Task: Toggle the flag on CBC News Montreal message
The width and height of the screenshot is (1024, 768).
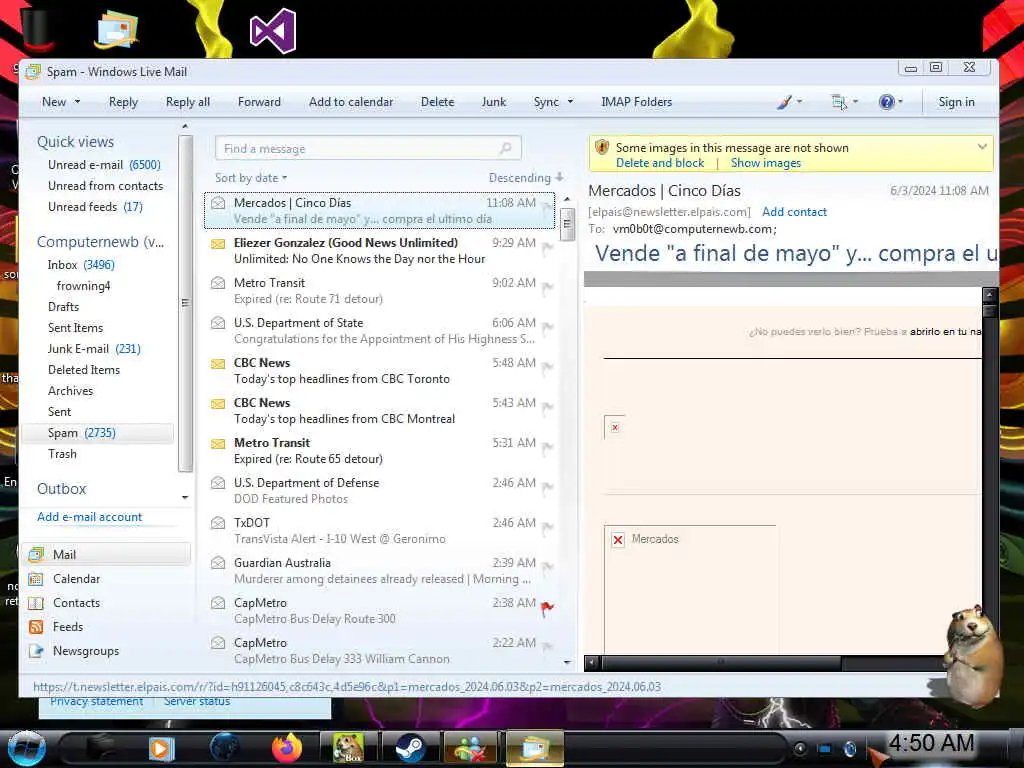Action: click(547, 408)
